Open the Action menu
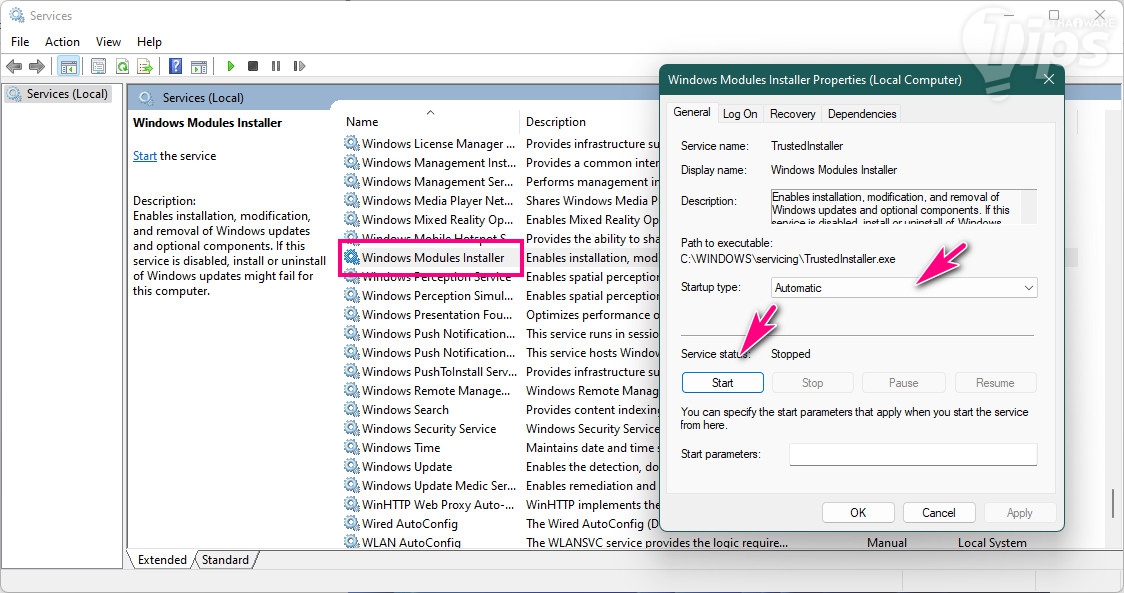 62,42
